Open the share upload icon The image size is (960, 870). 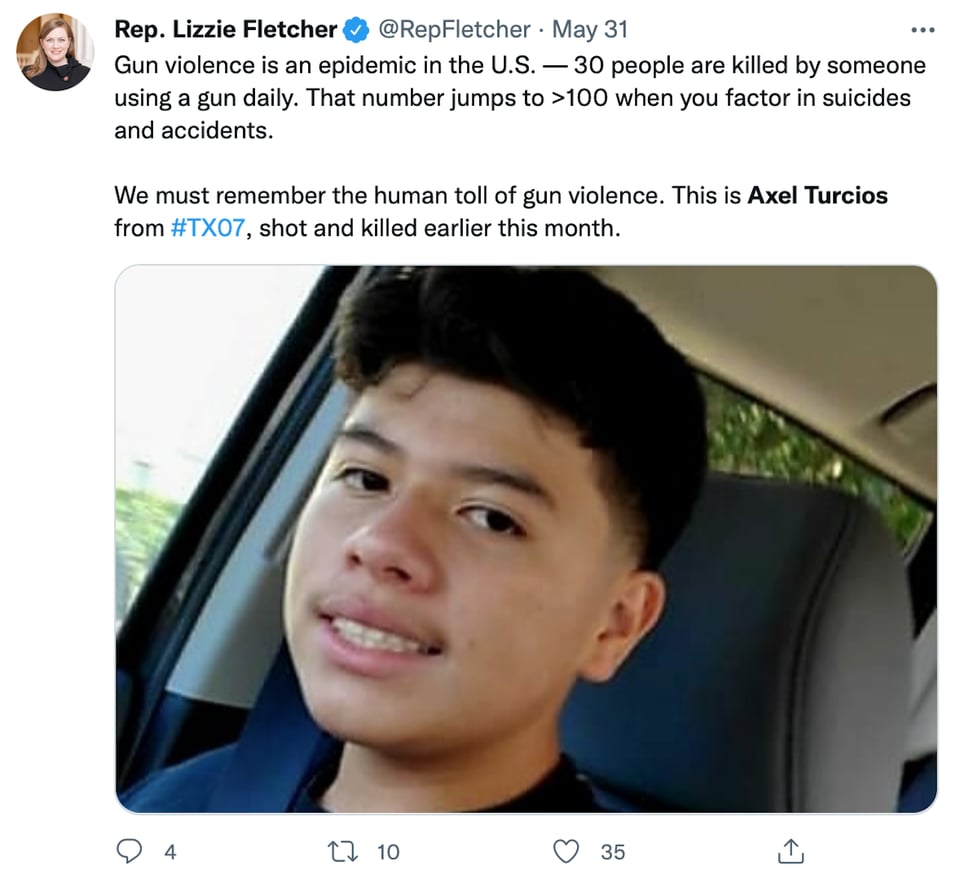pos(790,851)
